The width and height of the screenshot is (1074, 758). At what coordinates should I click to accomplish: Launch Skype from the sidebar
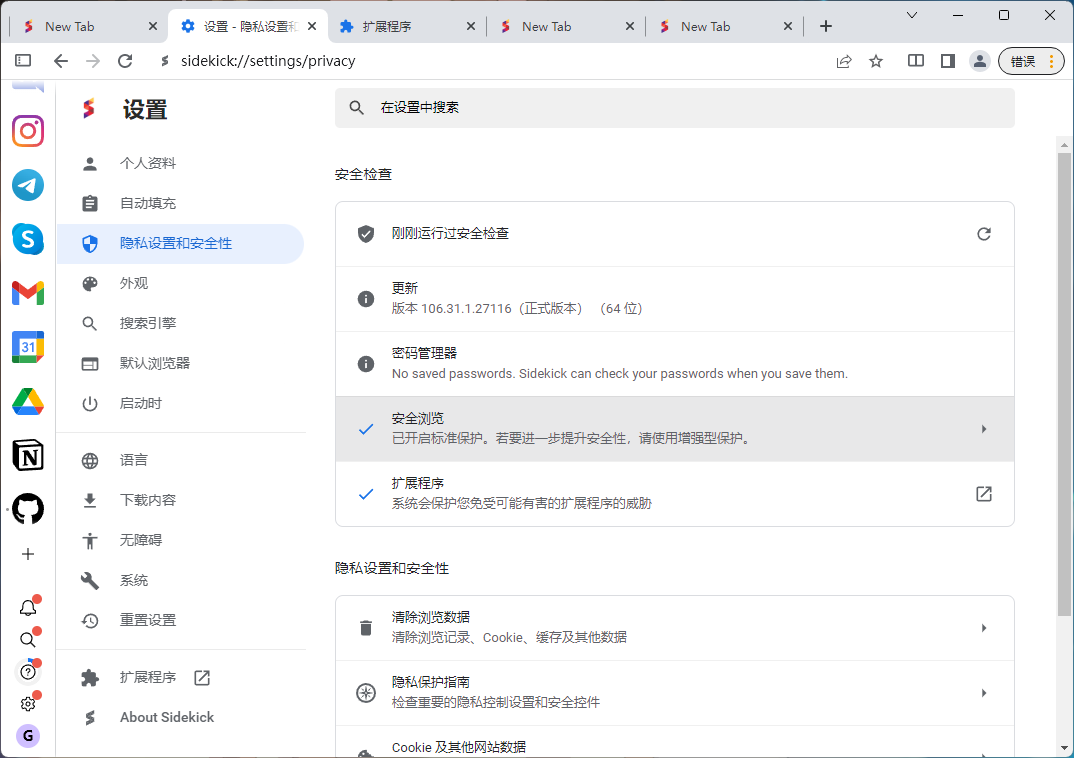[28, 239]
